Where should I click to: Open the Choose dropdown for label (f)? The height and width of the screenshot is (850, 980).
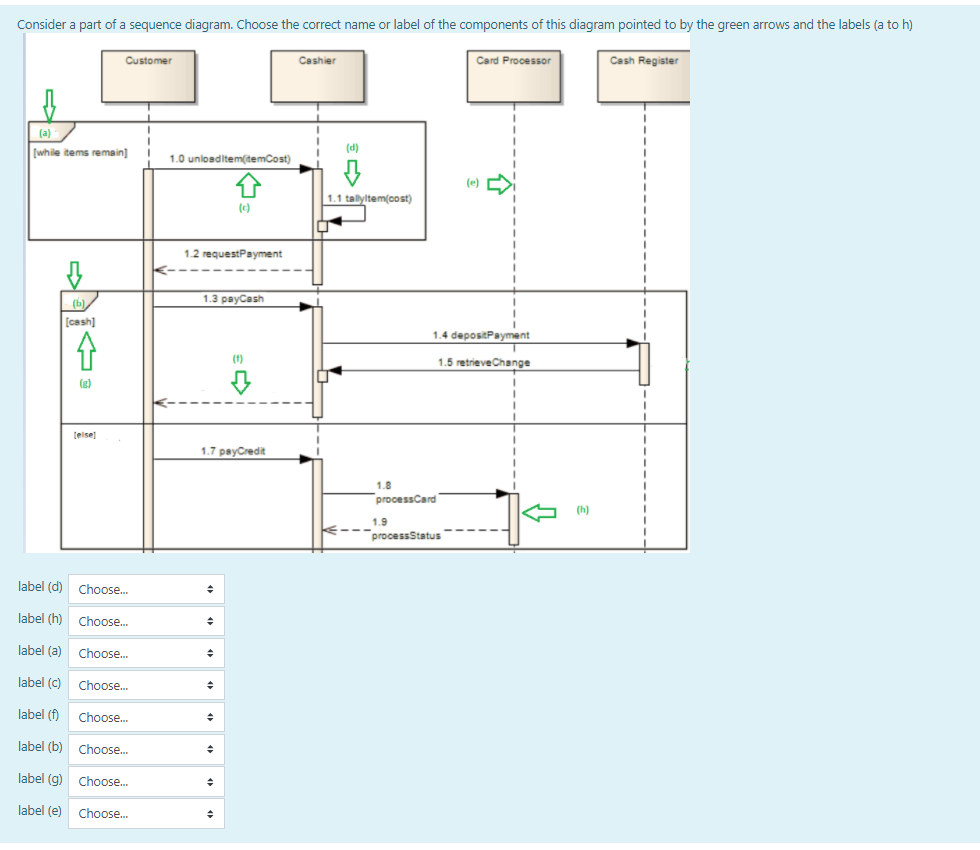point(145,717)
